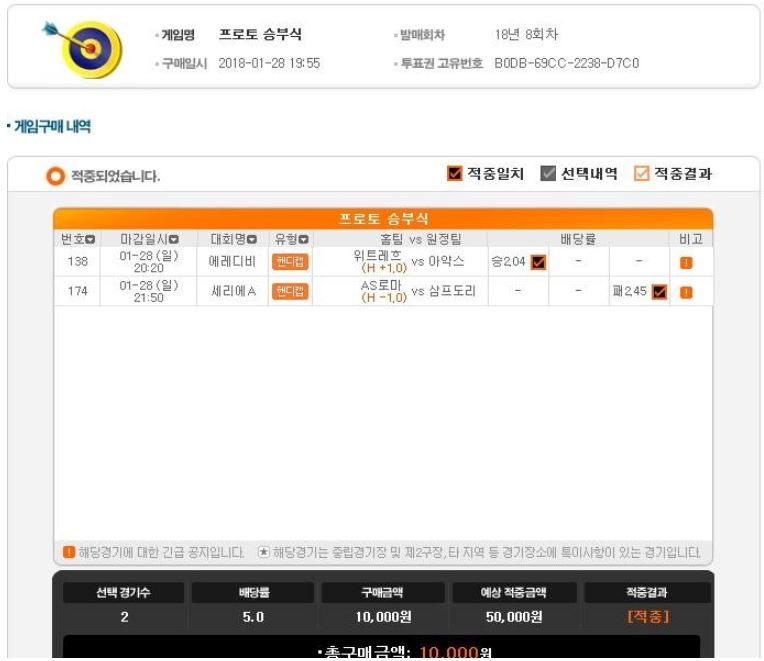764x661 pixels.
Task: Toggle the 승 2.04 checkbox
Action: pyautogui.click(x=538, y=262)
